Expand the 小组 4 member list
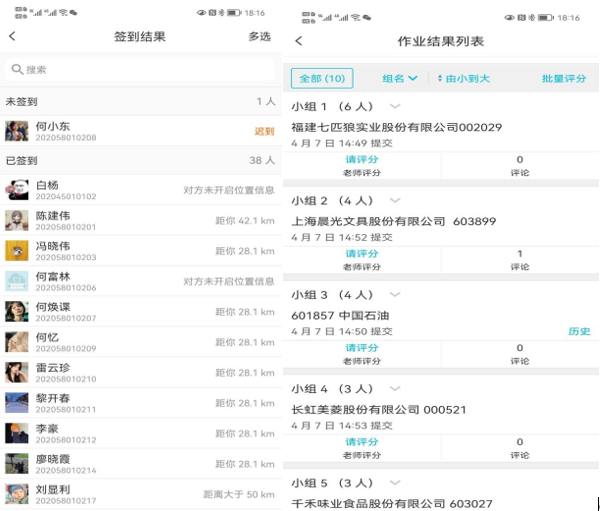 [395, 389]
